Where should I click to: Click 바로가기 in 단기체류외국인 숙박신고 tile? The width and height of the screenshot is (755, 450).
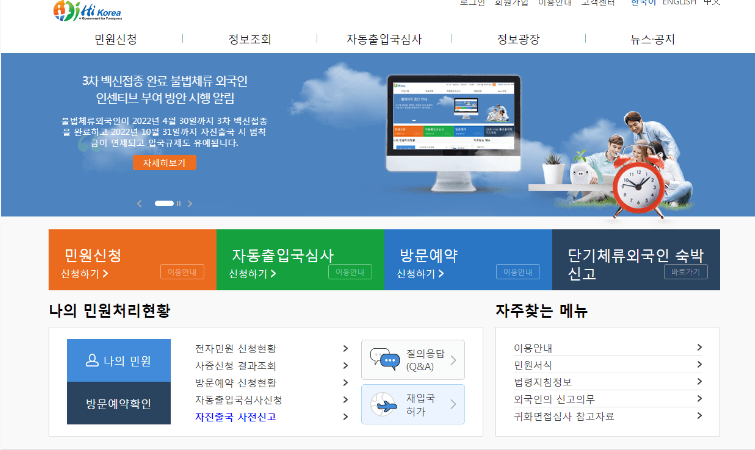click(686, 272)
